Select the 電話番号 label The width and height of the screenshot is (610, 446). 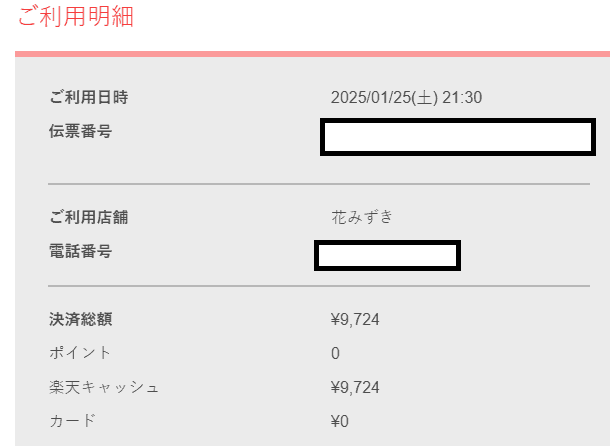[x=80, y=251]
